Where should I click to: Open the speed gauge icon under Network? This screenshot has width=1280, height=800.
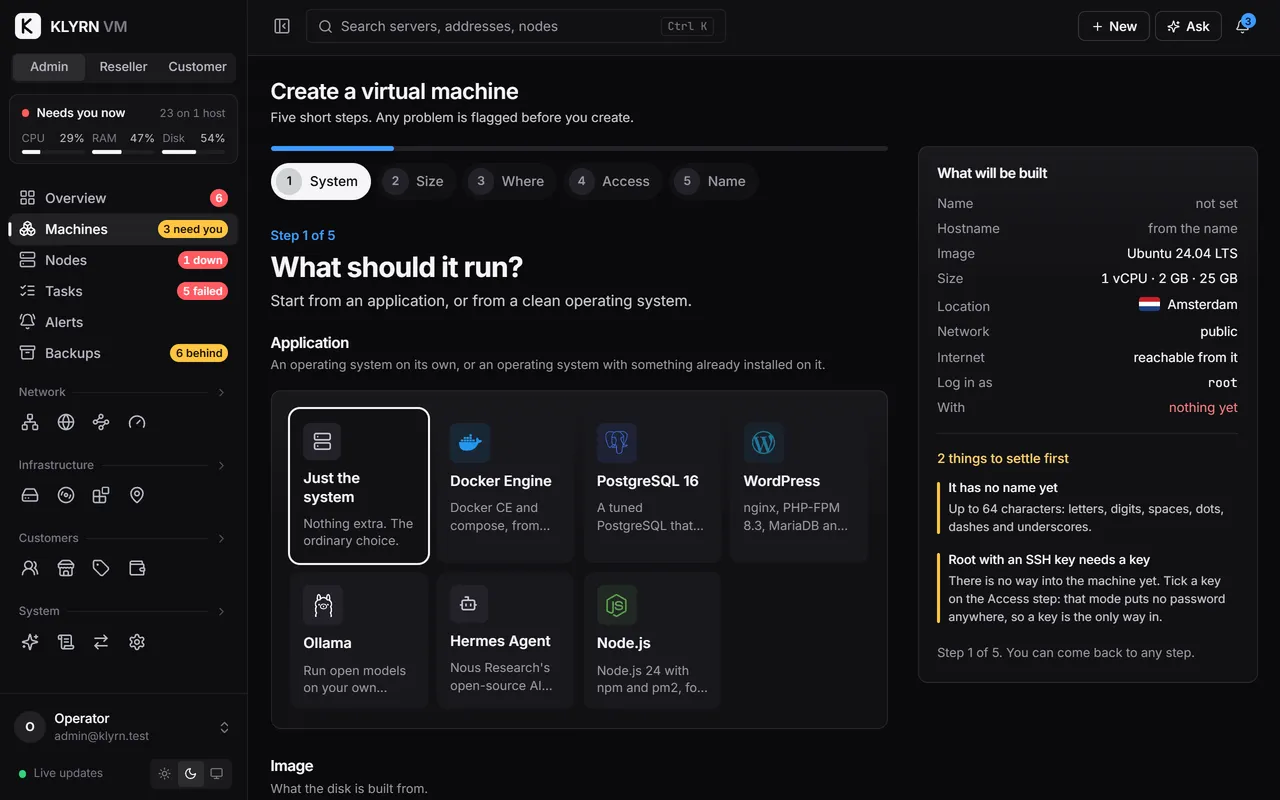point(137,422)
